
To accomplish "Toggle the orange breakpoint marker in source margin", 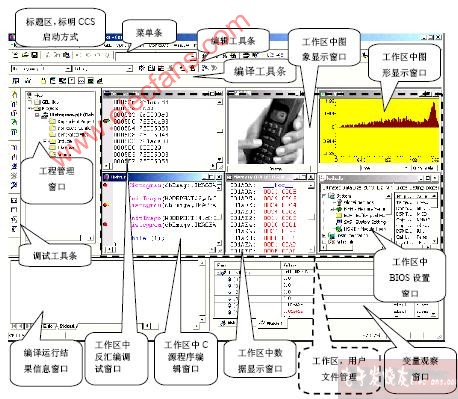I will click(105, 205).
